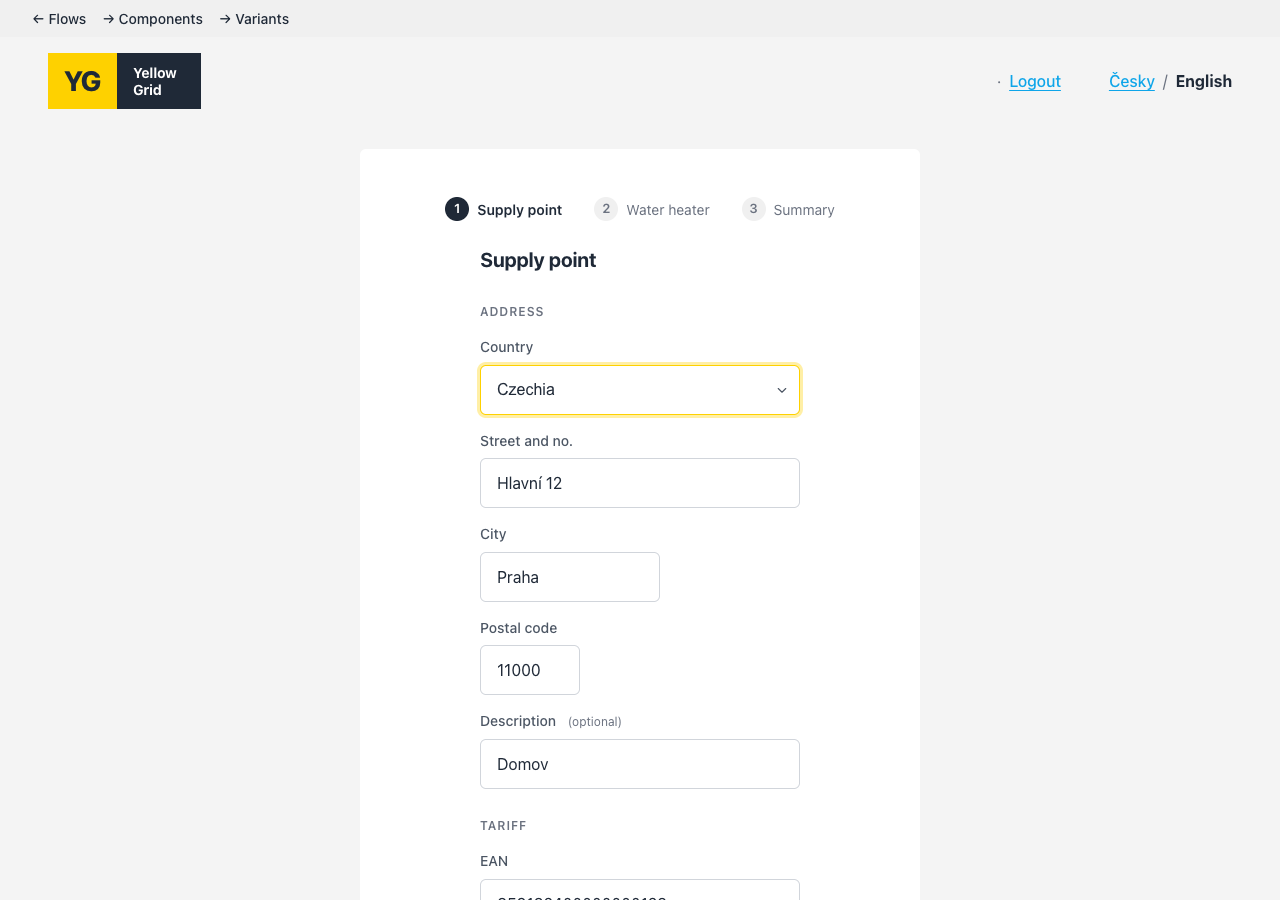Click the Country field label
The width and height of the screenshot is (1280, 900).
(x=506, y=347)
